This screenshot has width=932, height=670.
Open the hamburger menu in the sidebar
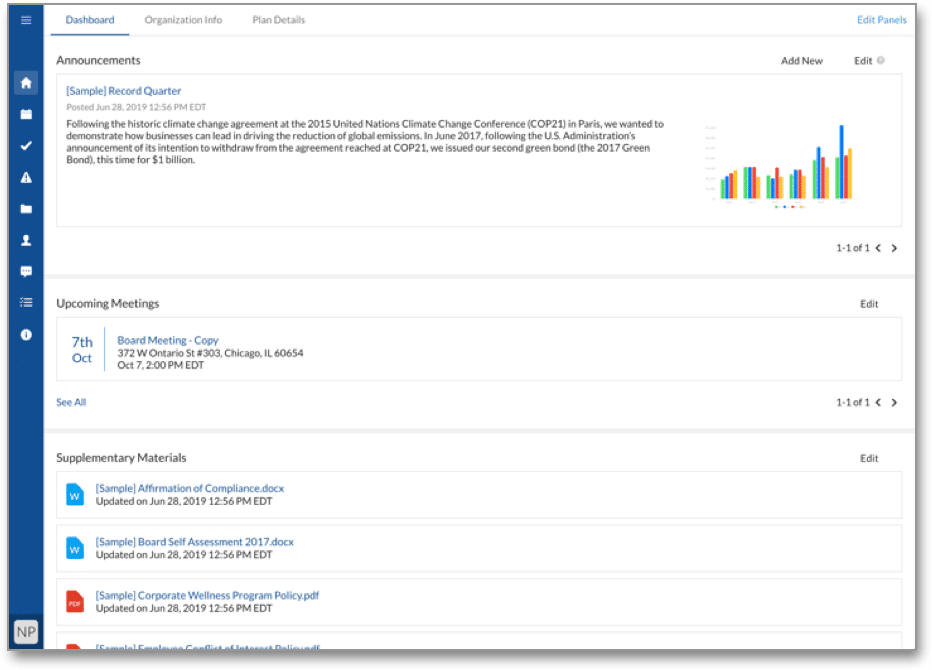coord(26,20)
